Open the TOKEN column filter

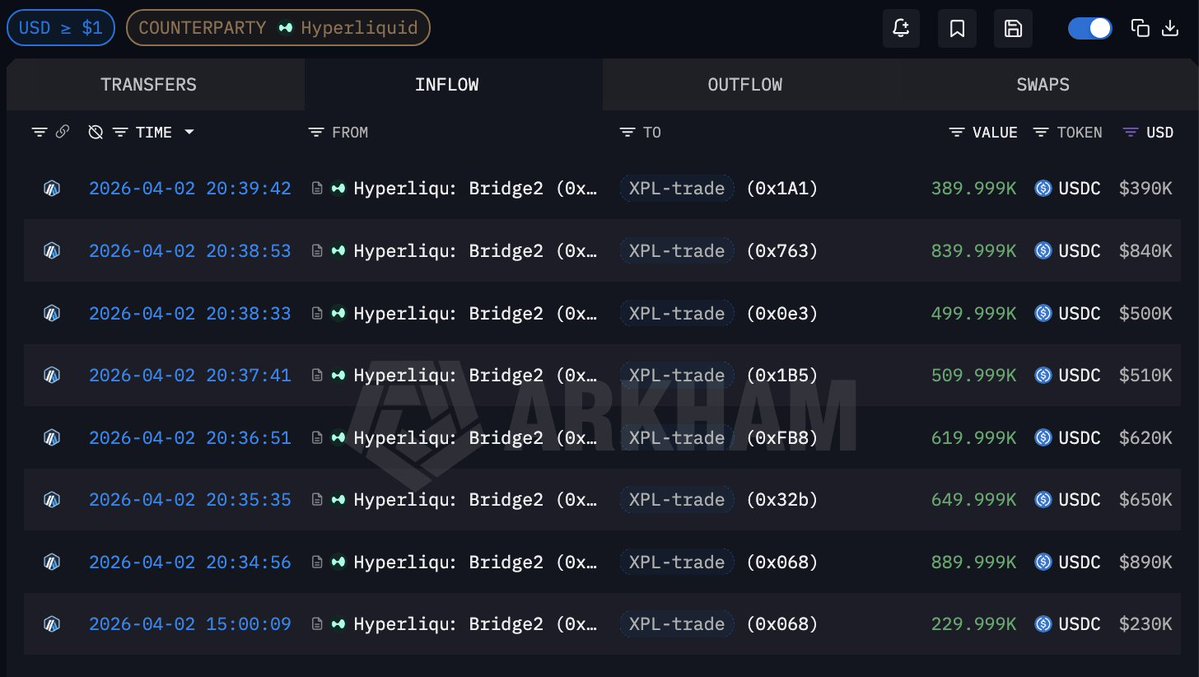click(1041, 132)
